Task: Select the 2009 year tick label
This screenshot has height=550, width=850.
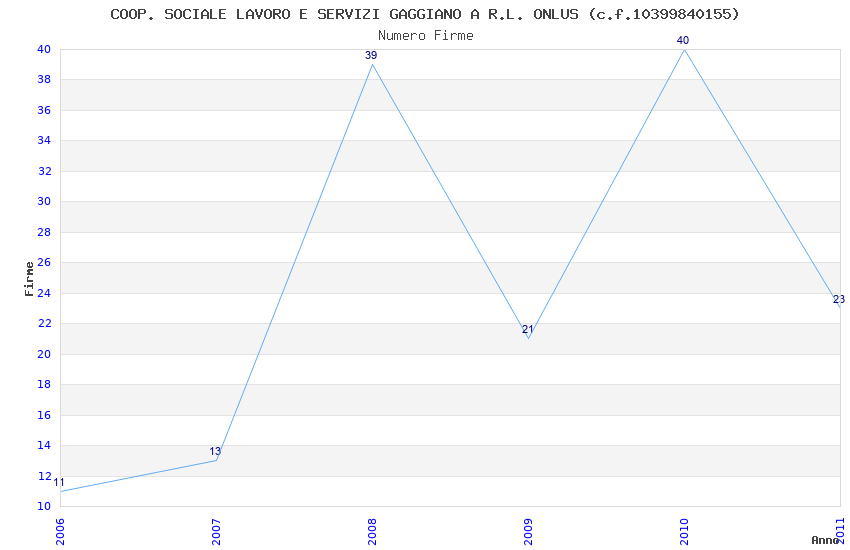Action: [528, 531]
